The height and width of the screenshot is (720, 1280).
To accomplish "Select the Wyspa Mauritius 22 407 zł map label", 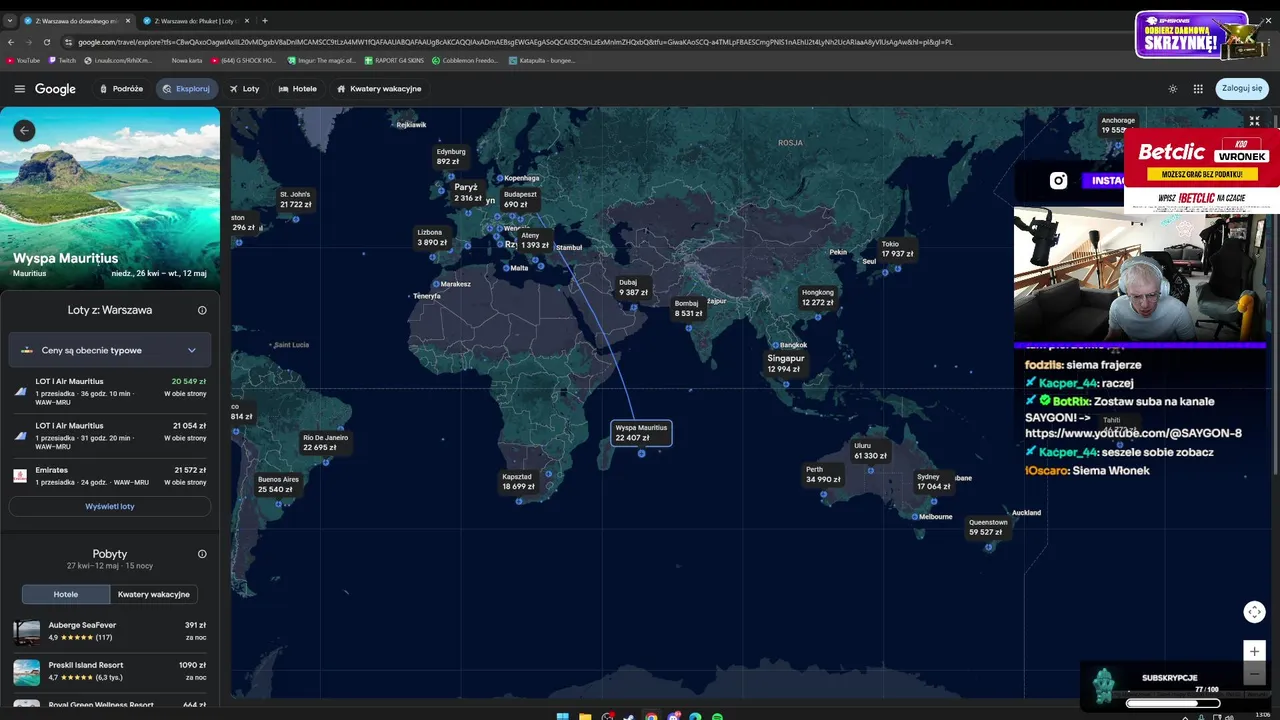I will [x=641, y=433].
